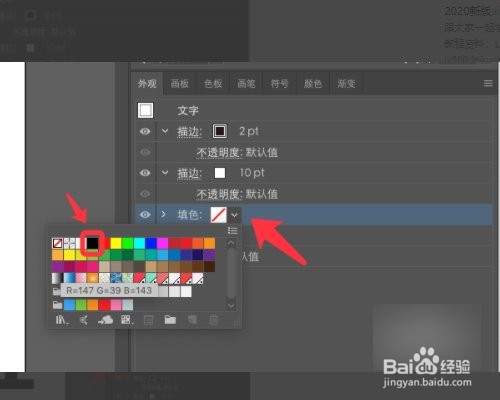The height and width of the screenshot is (400, 500).
Task: Pick the blue gradient swatch
Action: coord(69,278)
